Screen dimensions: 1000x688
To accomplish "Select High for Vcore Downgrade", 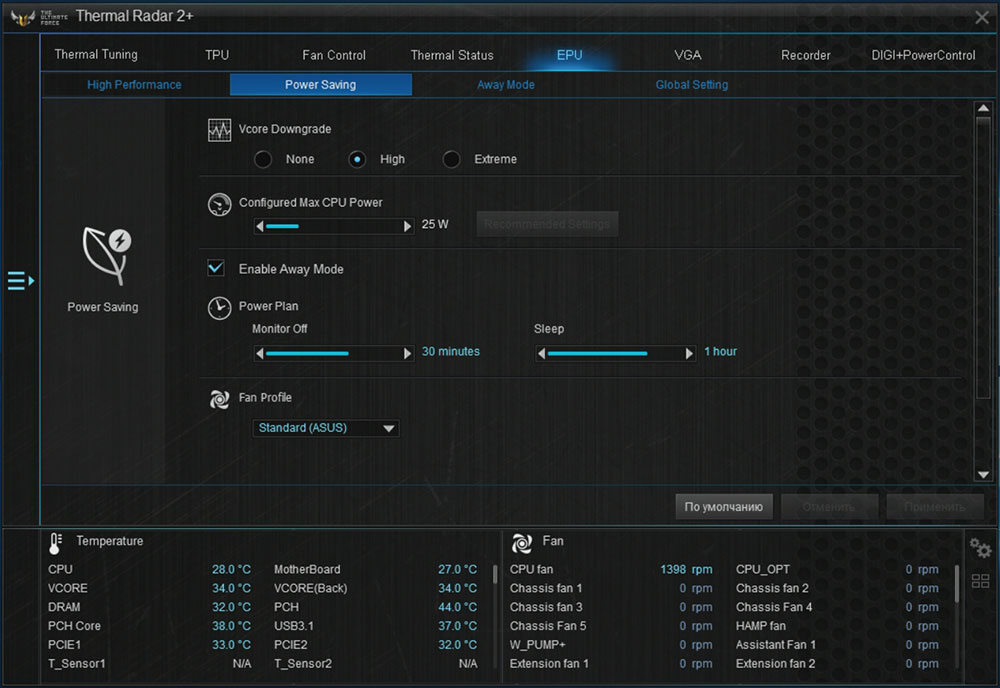I will [357, 159].
